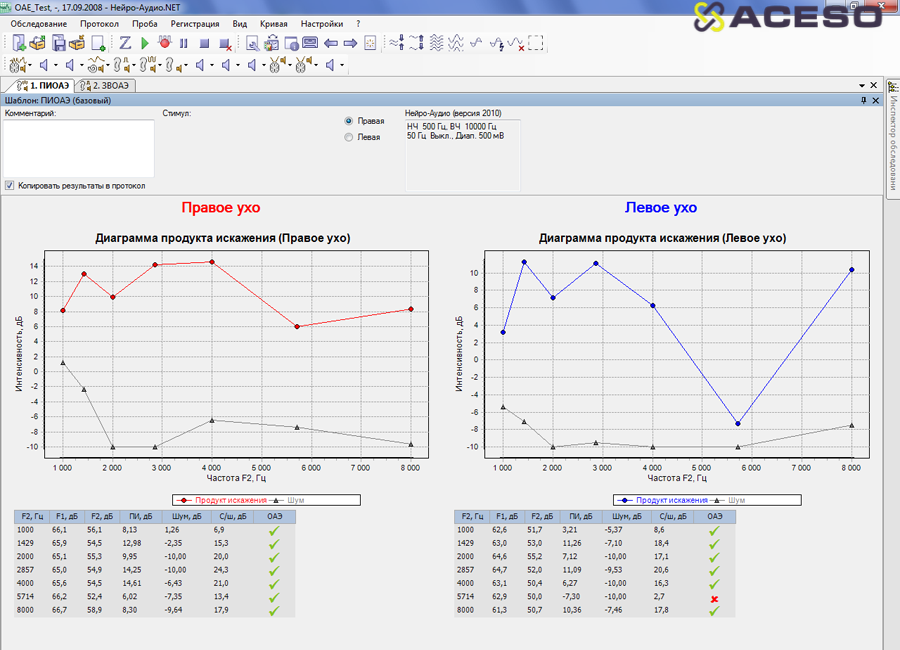The image size is (900, 650).
Task: Open the Настройки menu
Action: tap(321, 23)
